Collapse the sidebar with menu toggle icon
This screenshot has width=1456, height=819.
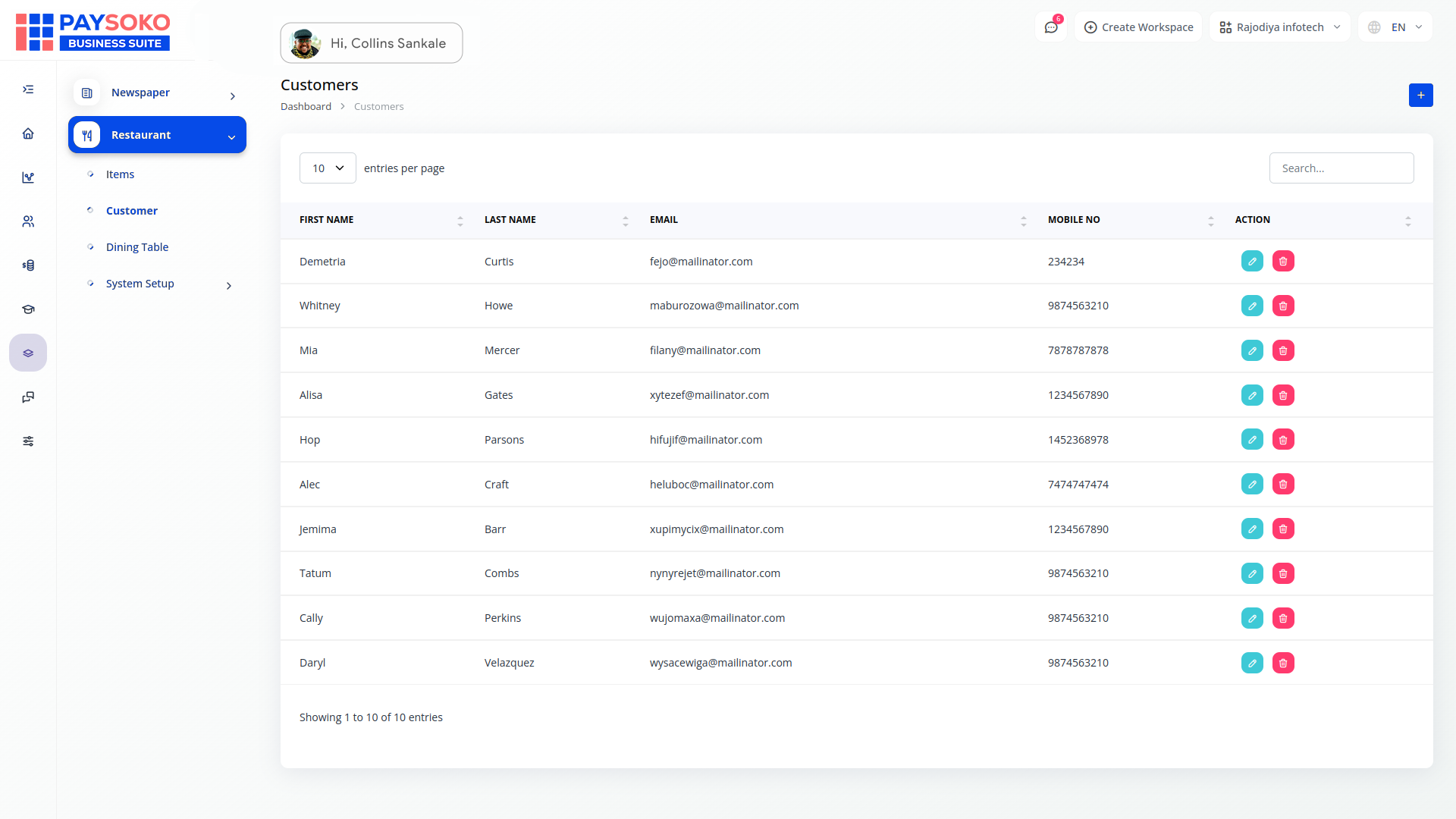(28, 89)
